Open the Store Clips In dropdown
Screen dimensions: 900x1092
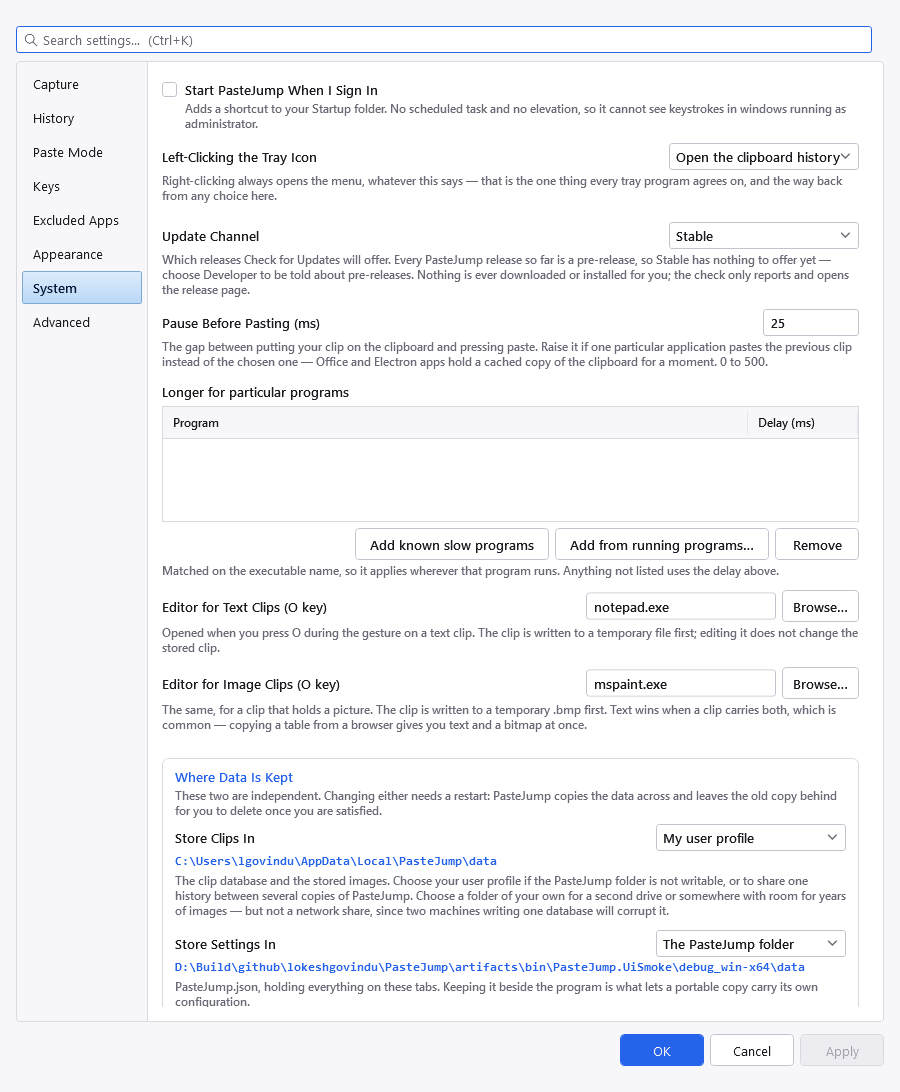750,838
